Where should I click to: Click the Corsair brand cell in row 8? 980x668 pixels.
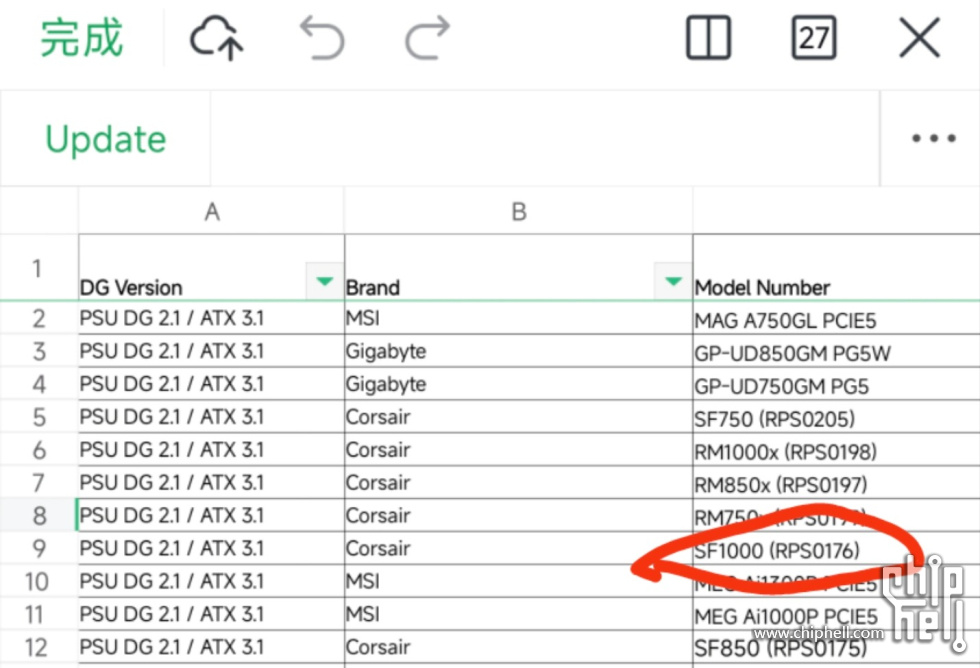[x=519, y=516]
